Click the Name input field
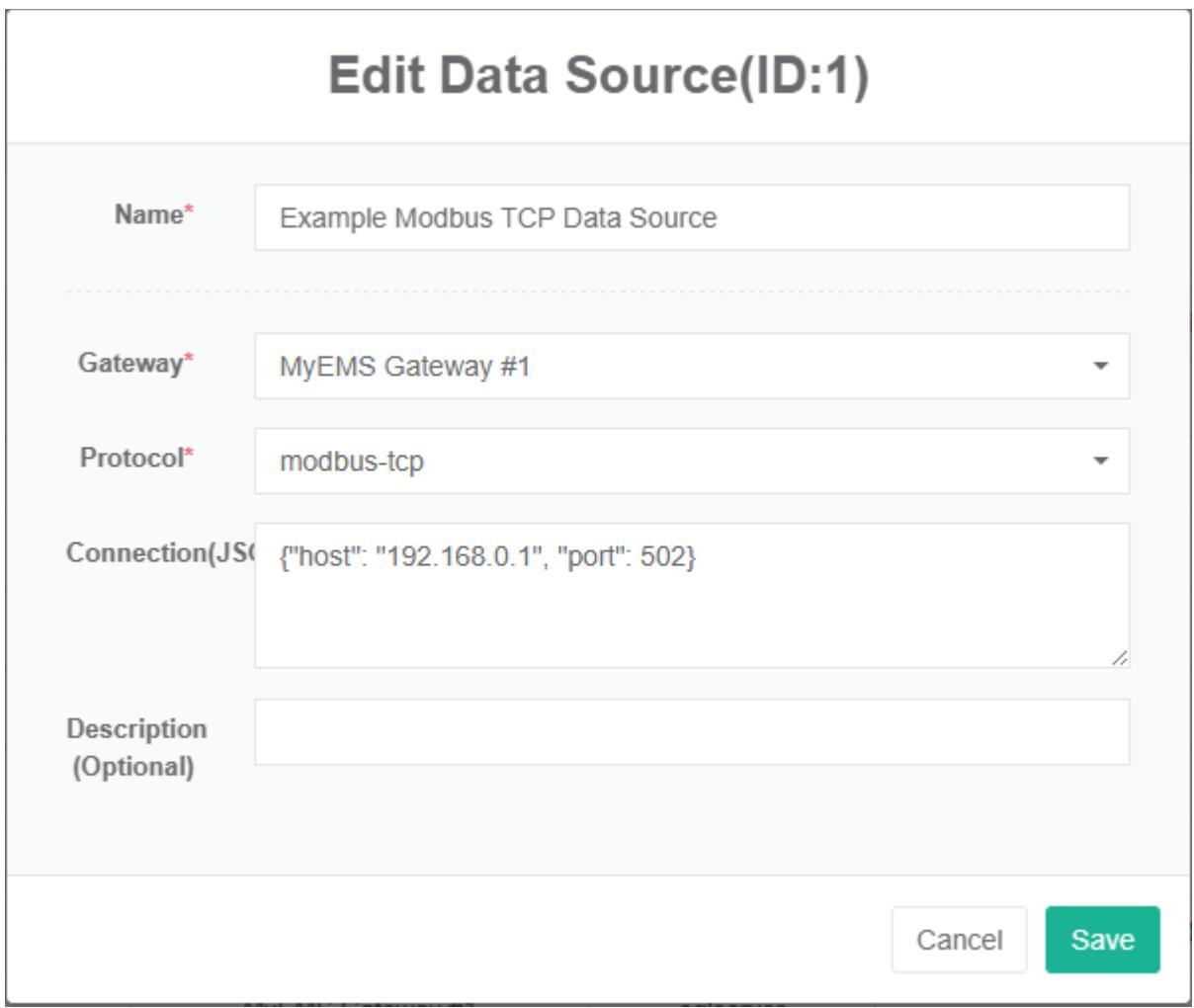The image size is (1194, 1008). click(692, 217)
